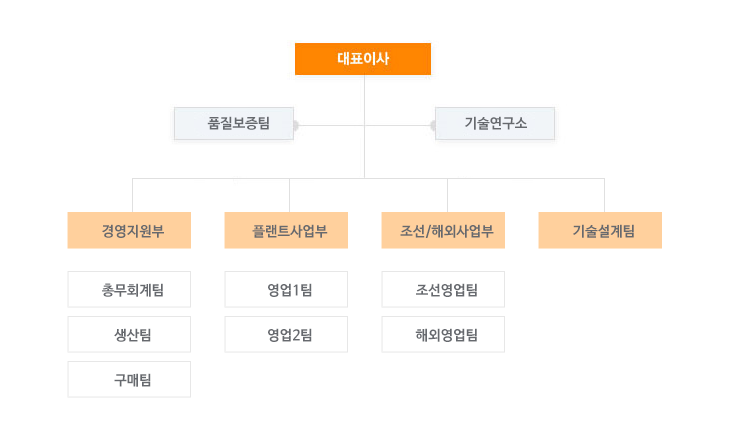Open the 조선/해외사업부 department box

[443, 230]
